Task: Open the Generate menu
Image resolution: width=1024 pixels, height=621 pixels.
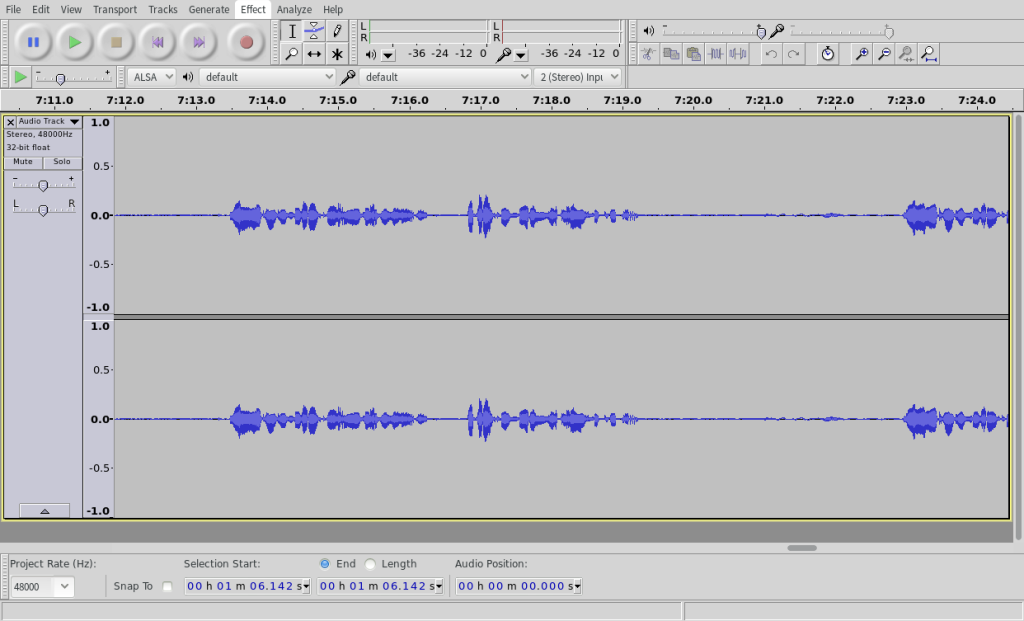Action: pos(209,10)
